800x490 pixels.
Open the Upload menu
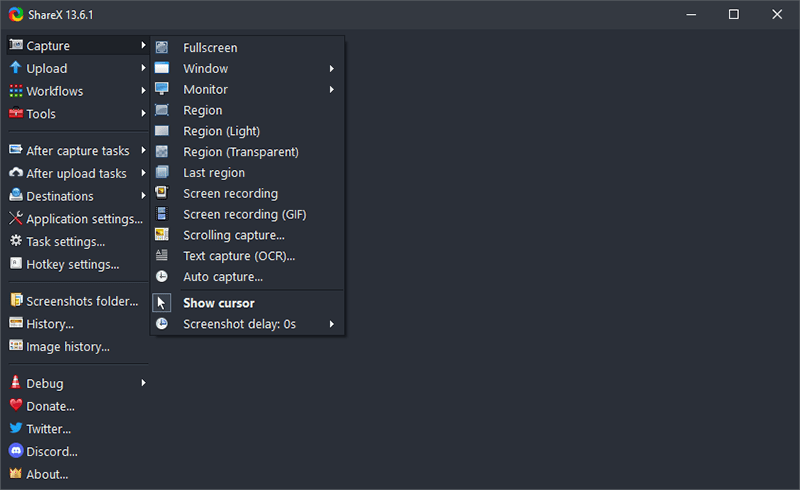[47, 69]
